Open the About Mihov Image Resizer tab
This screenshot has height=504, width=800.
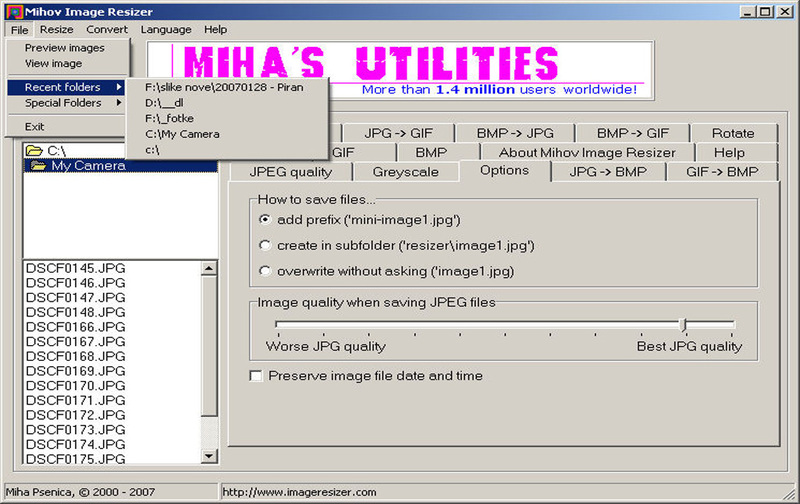(587, 153)
